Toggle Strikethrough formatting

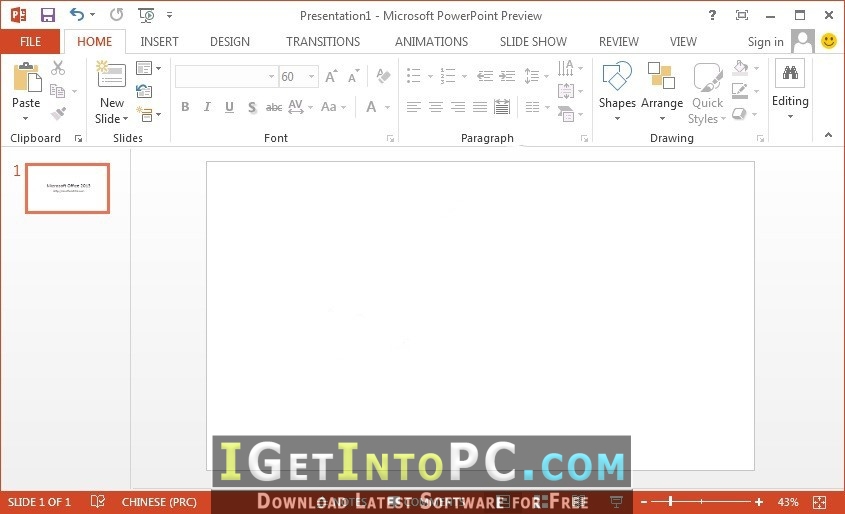[274, 107]
